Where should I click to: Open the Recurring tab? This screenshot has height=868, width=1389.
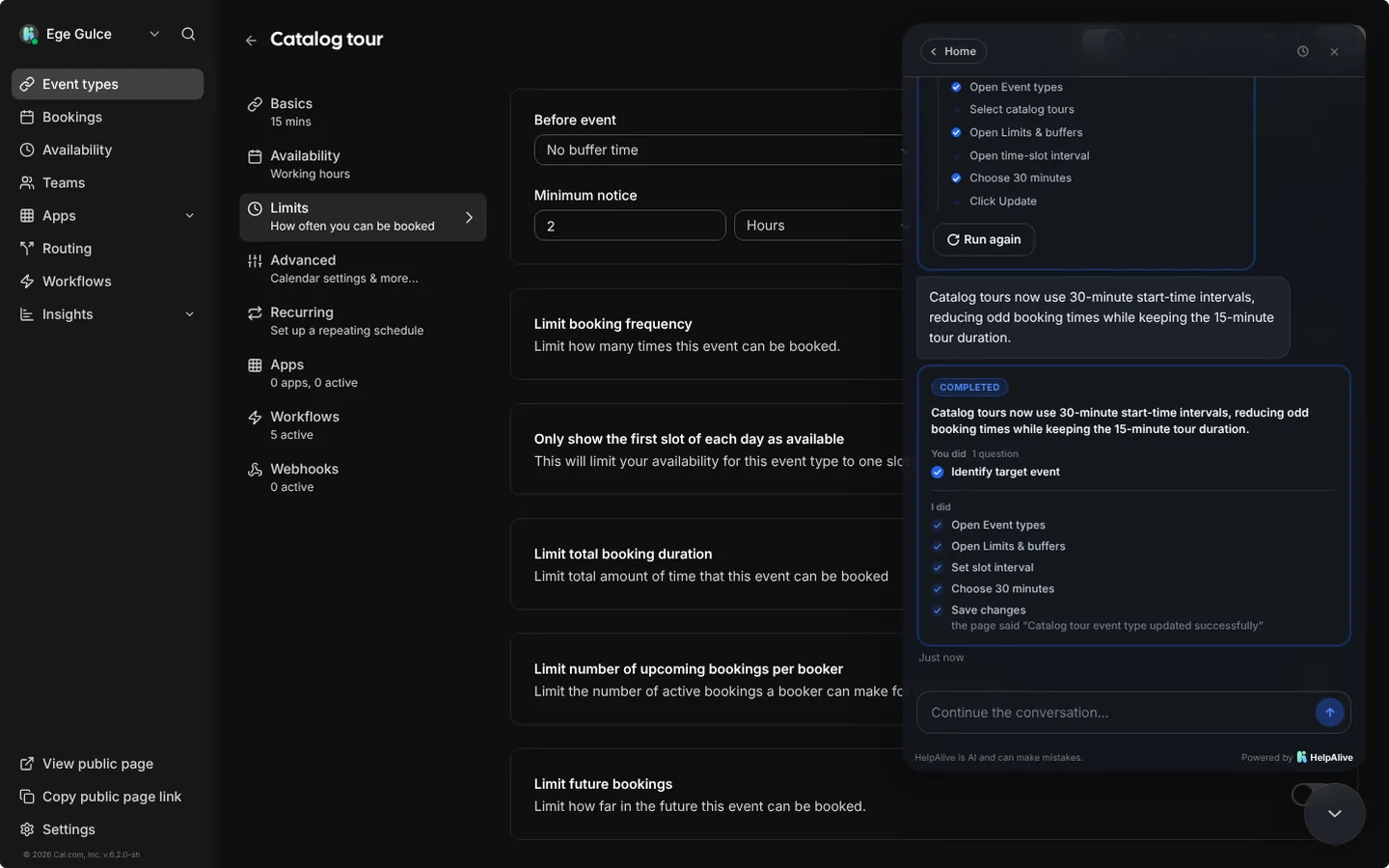(363, 320)
